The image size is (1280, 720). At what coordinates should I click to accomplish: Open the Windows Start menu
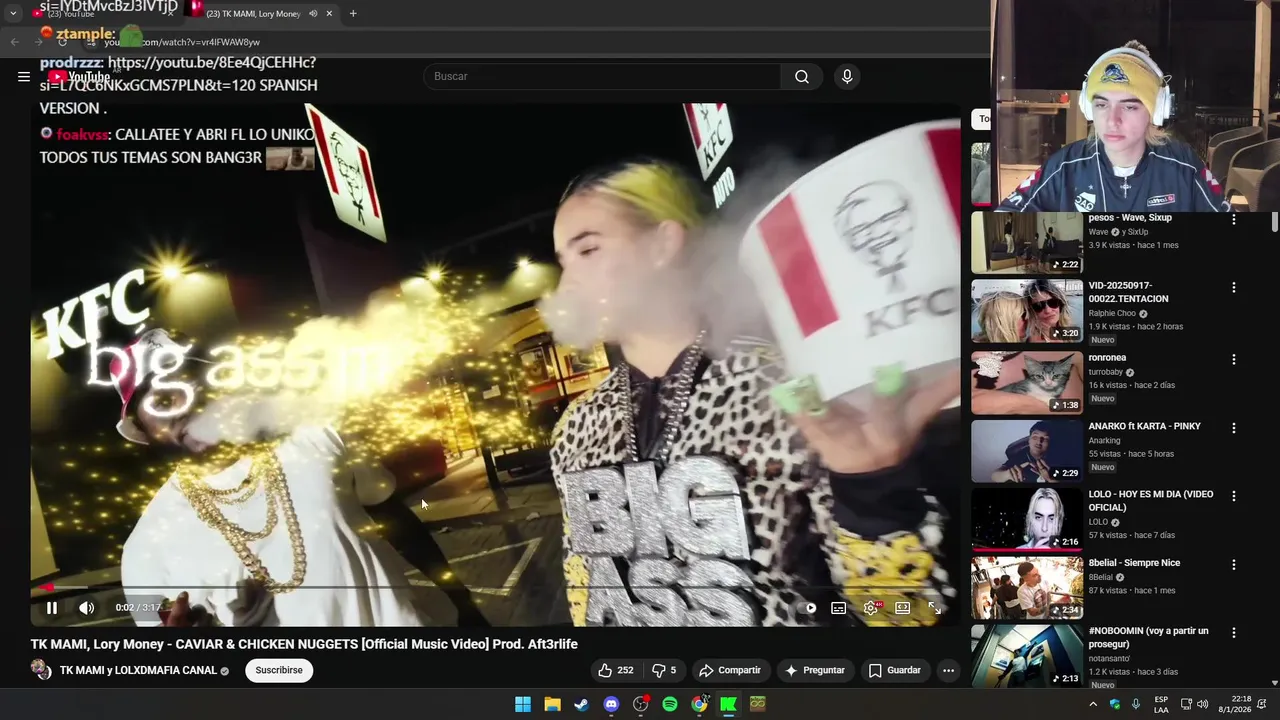pyautogui.click(x=523, y=704)
